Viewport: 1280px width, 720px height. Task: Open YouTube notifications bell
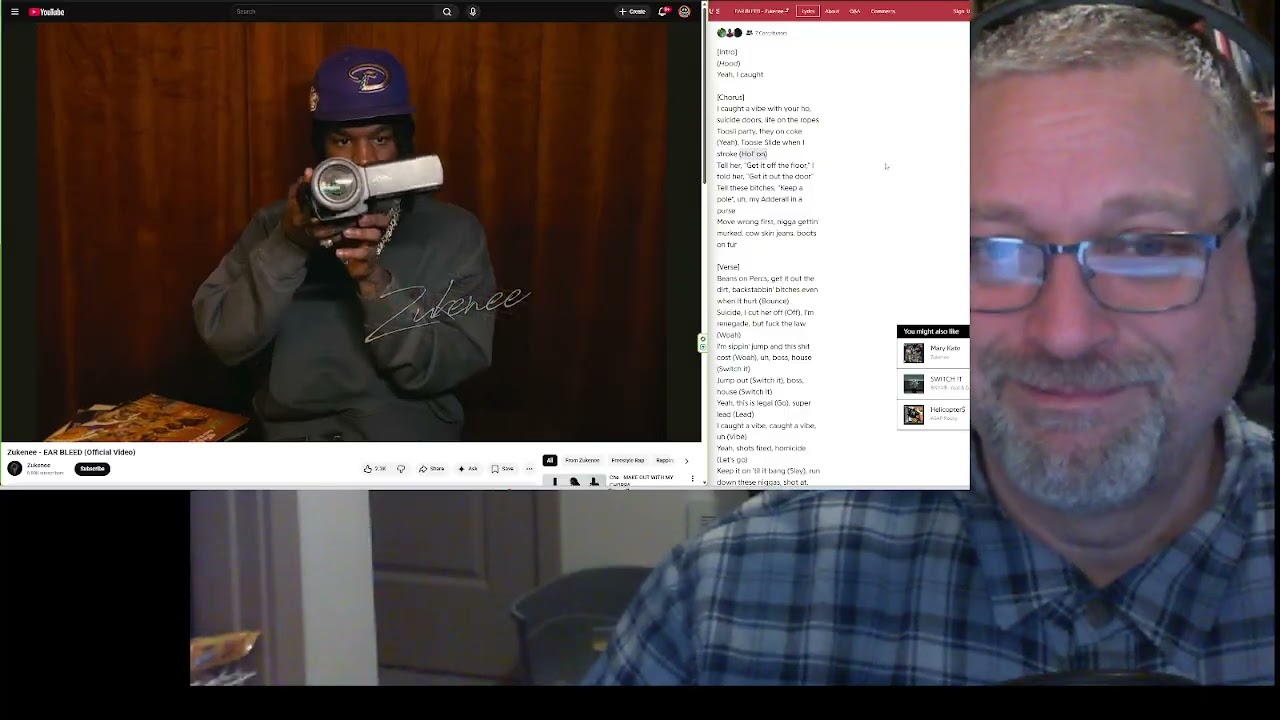click(662, 12)
